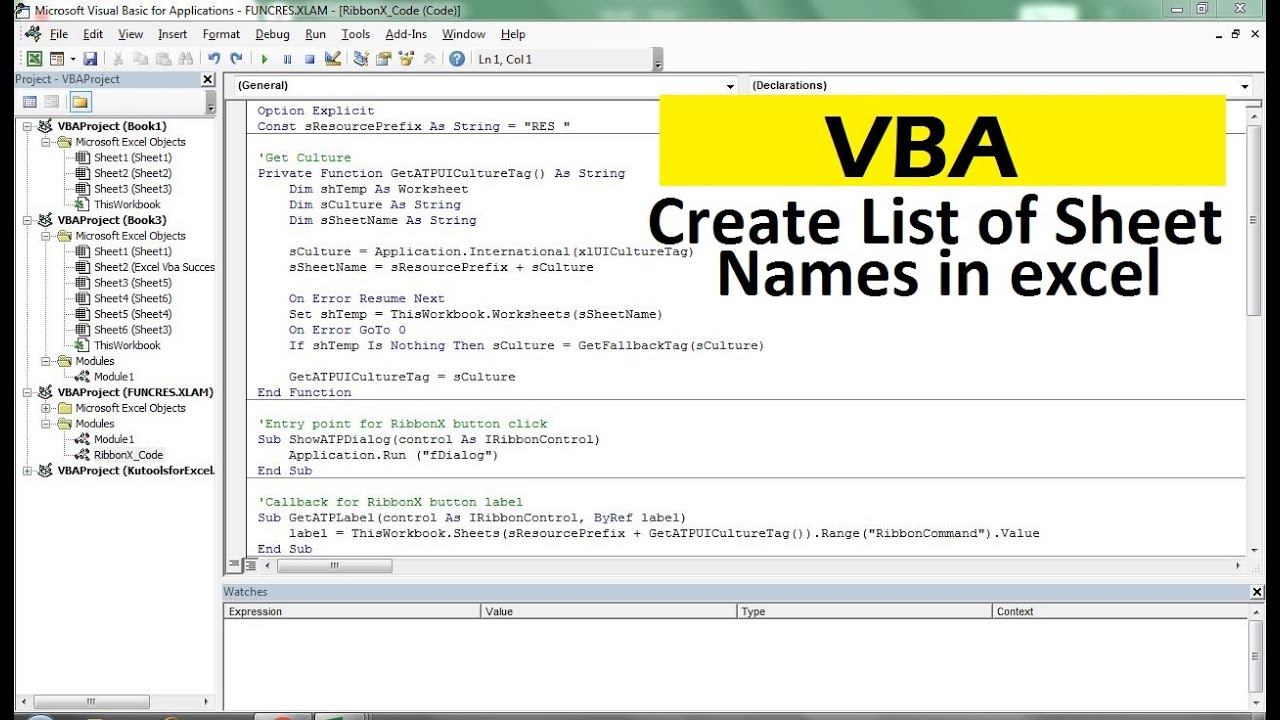Open Project Explorer toolbar icon
The image size is (1280, 720).
[362, 59]
